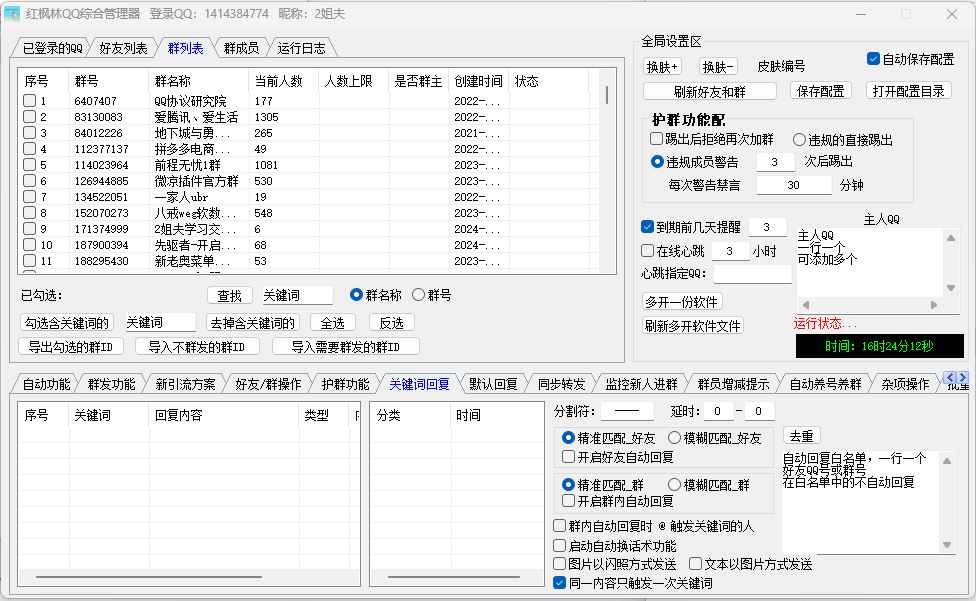The image size is (976, 601).
Task: Select 模糊匹配_群 radio option
Action: [674, 485]
